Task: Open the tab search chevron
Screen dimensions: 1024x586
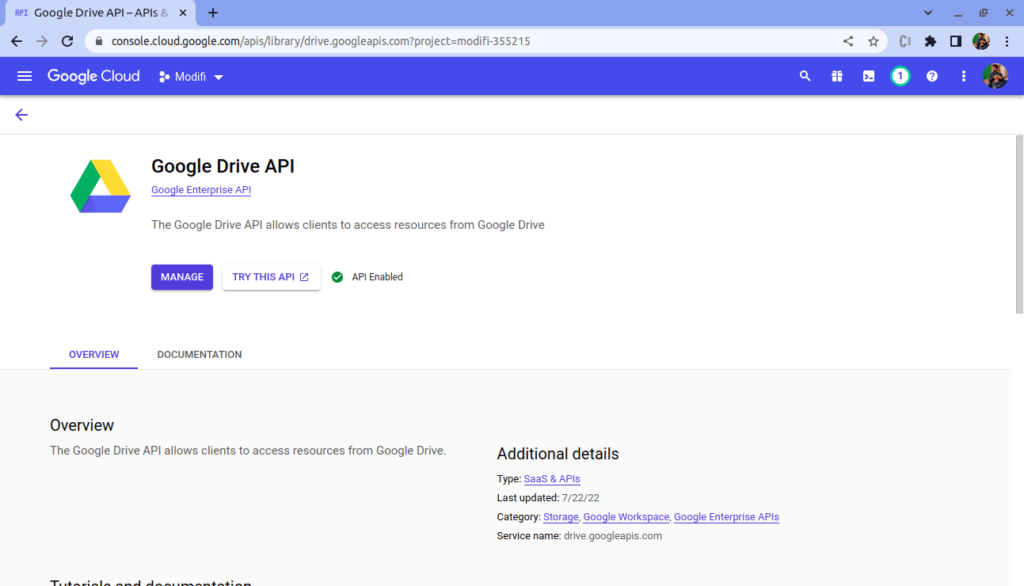Action: (928, 13)
